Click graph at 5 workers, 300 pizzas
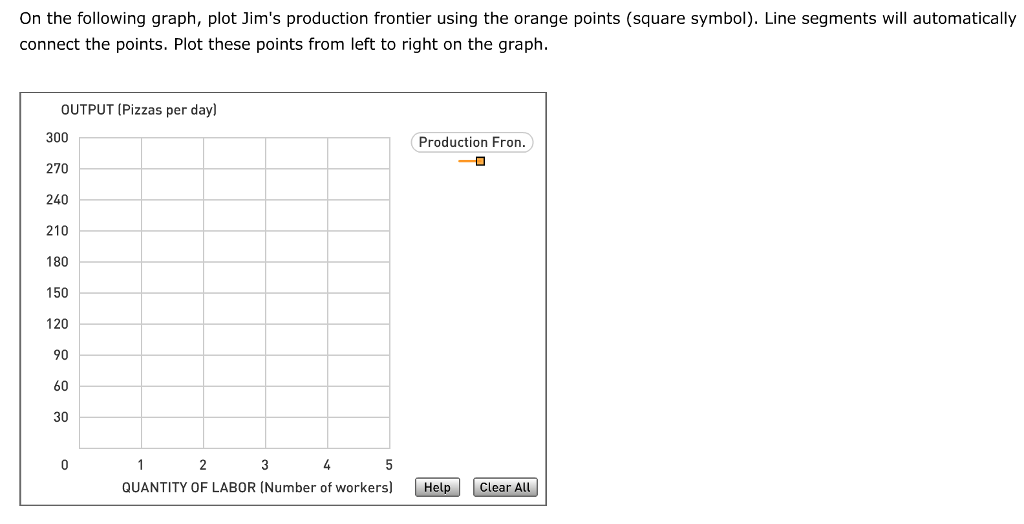 click(389, 138)
